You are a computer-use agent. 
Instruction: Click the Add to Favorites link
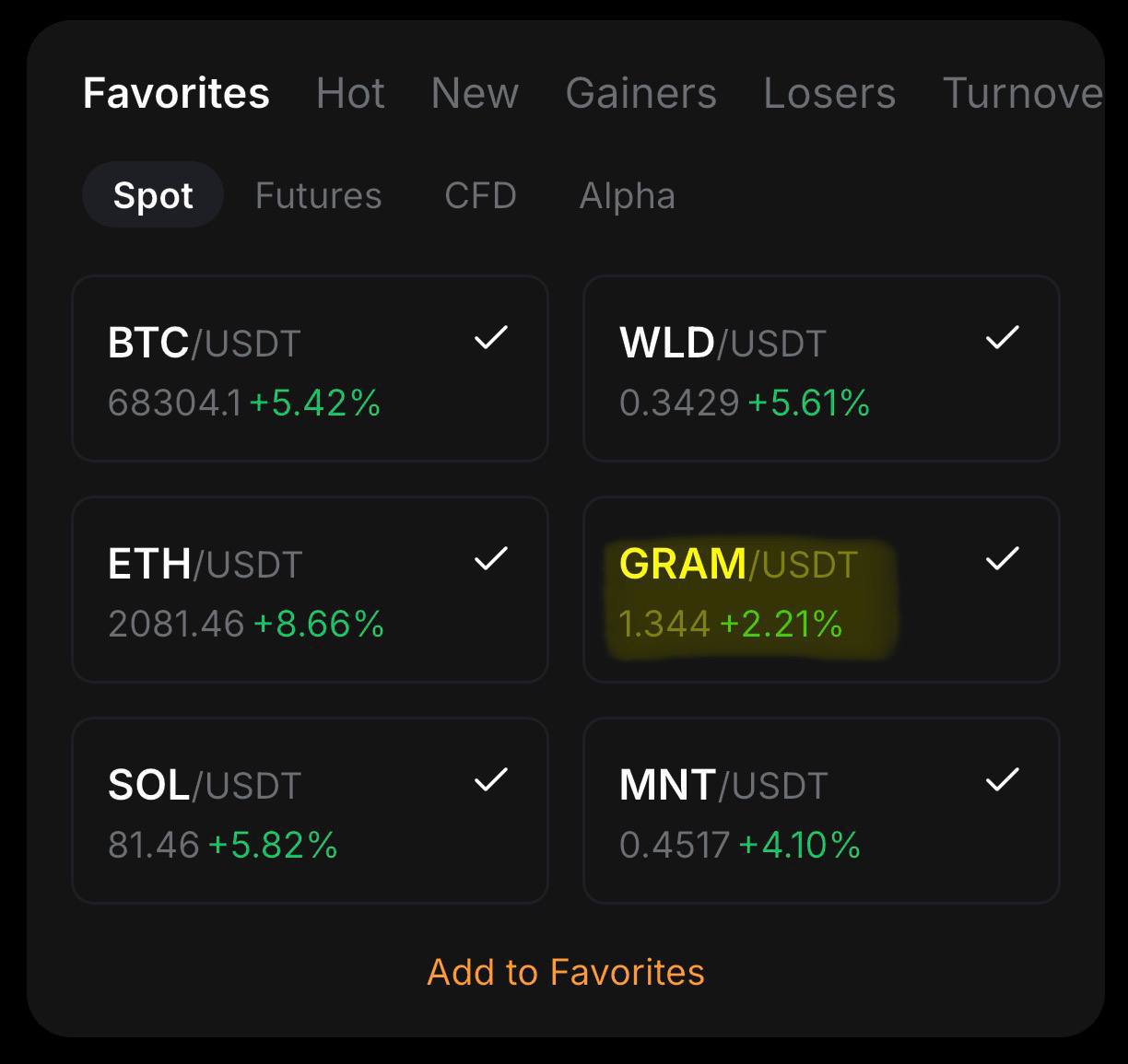pyautogui.click(x=566, y=972)
